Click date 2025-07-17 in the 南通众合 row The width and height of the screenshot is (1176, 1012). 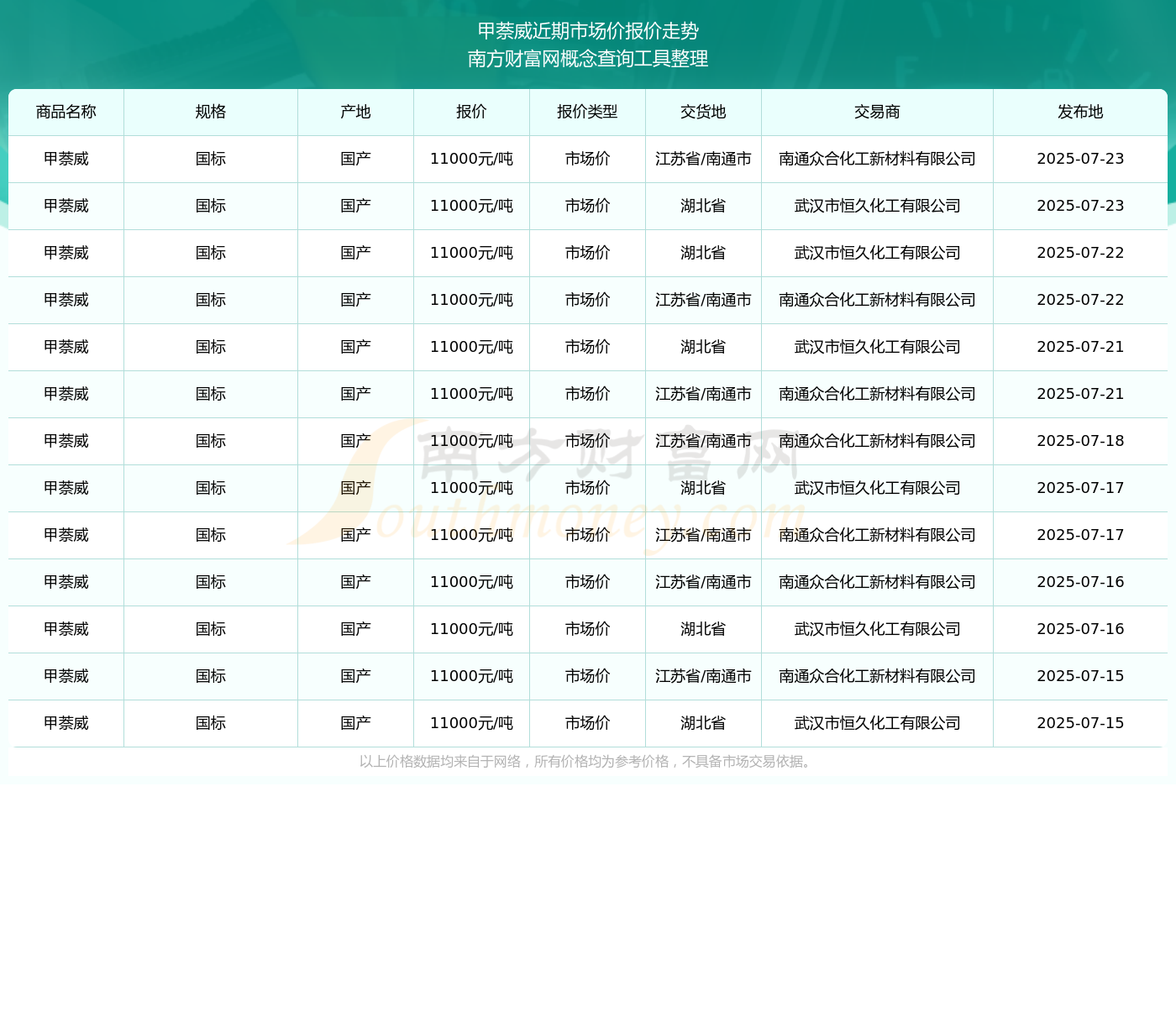click(1080, 535)
